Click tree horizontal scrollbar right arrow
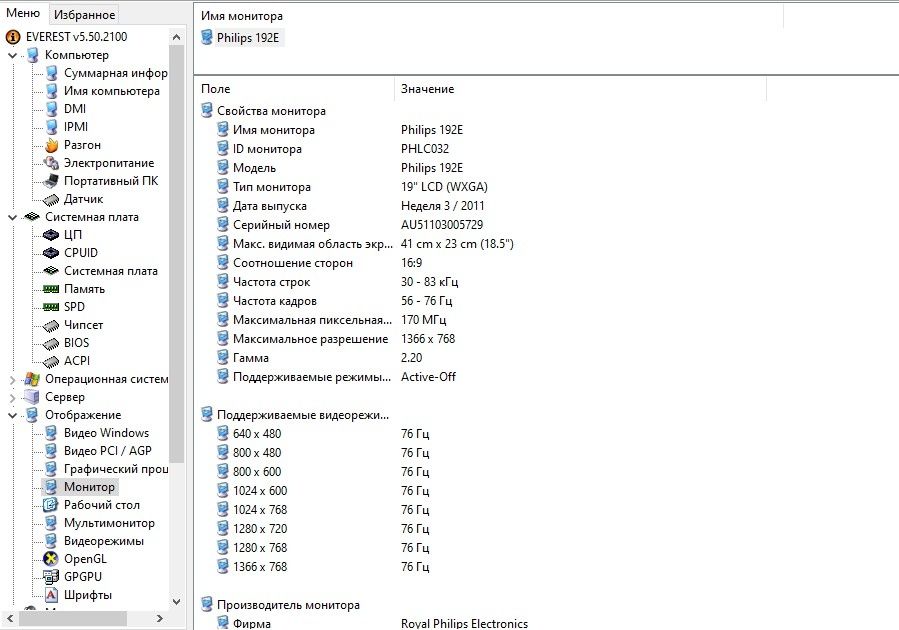The height and width of the screenshot is (630, 899). 160,619
